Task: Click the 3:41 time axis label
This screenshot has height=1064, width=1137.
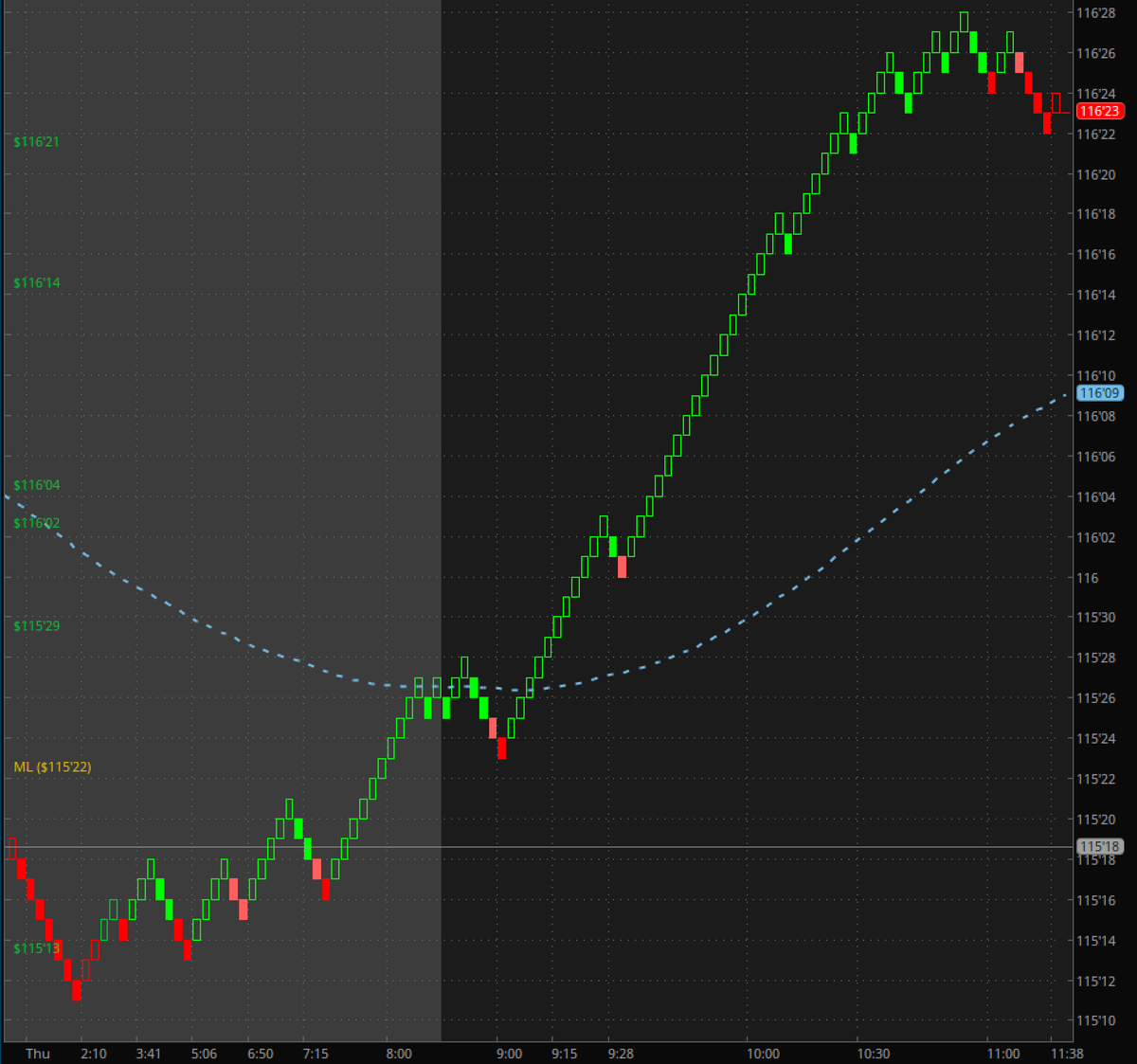Action: (149, 1054)
